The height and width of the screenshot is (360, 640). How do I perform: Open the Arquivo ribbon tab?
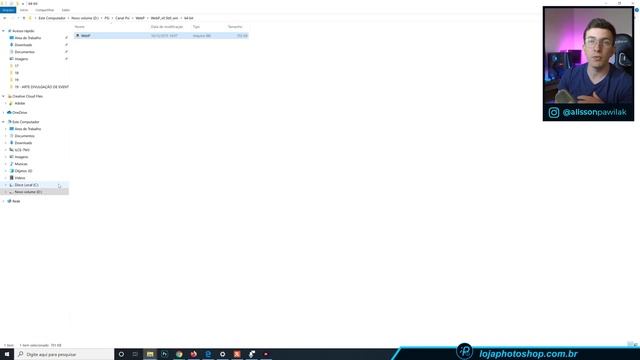tap(8, 10)
